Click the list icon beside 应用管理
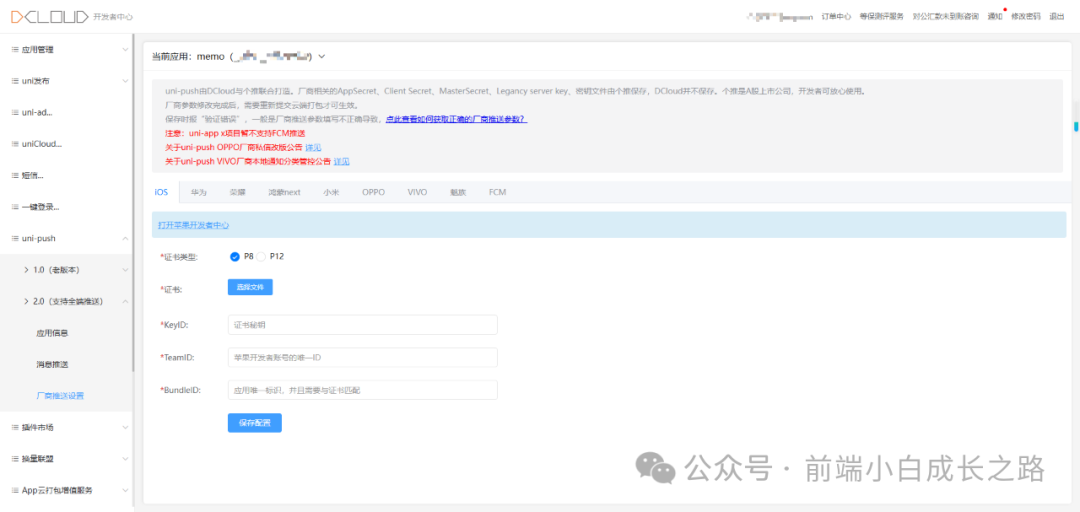 (x=15, y=50)
